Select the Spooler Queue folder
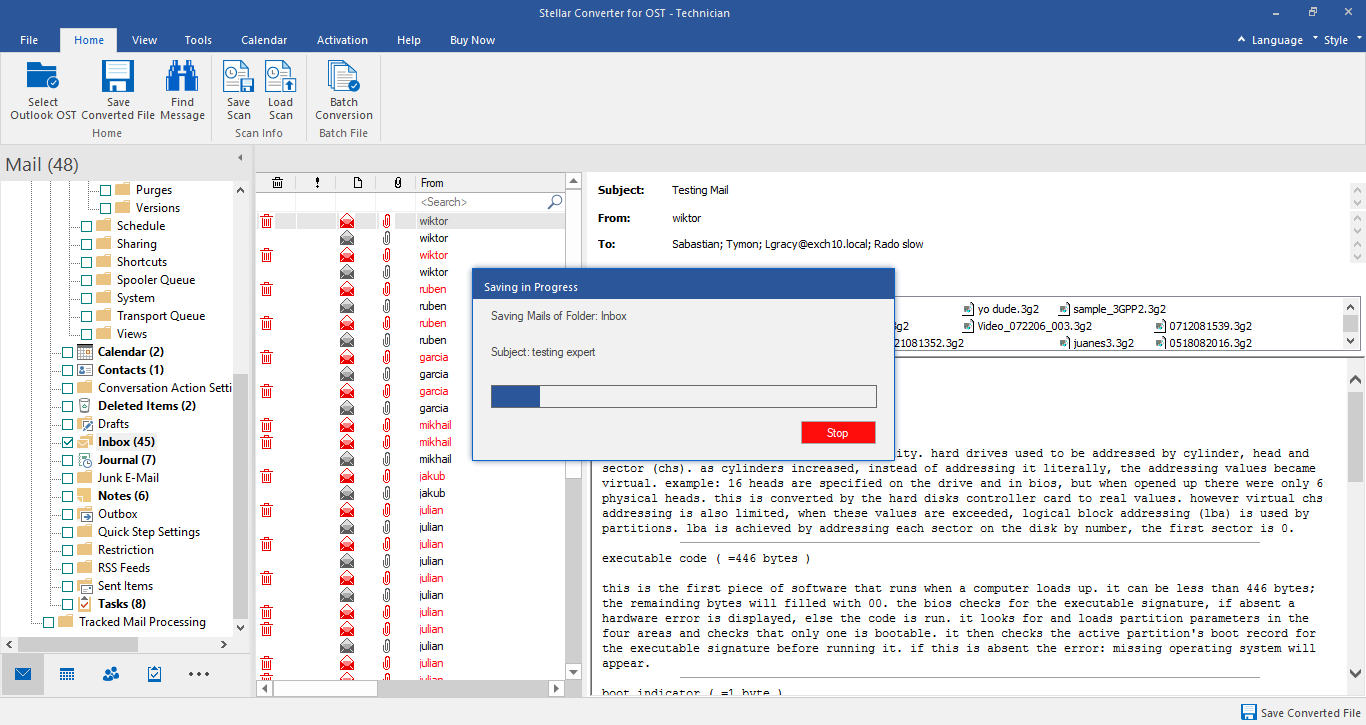The height and width of the screenshot is (725, 1366). tap(156, 280)
